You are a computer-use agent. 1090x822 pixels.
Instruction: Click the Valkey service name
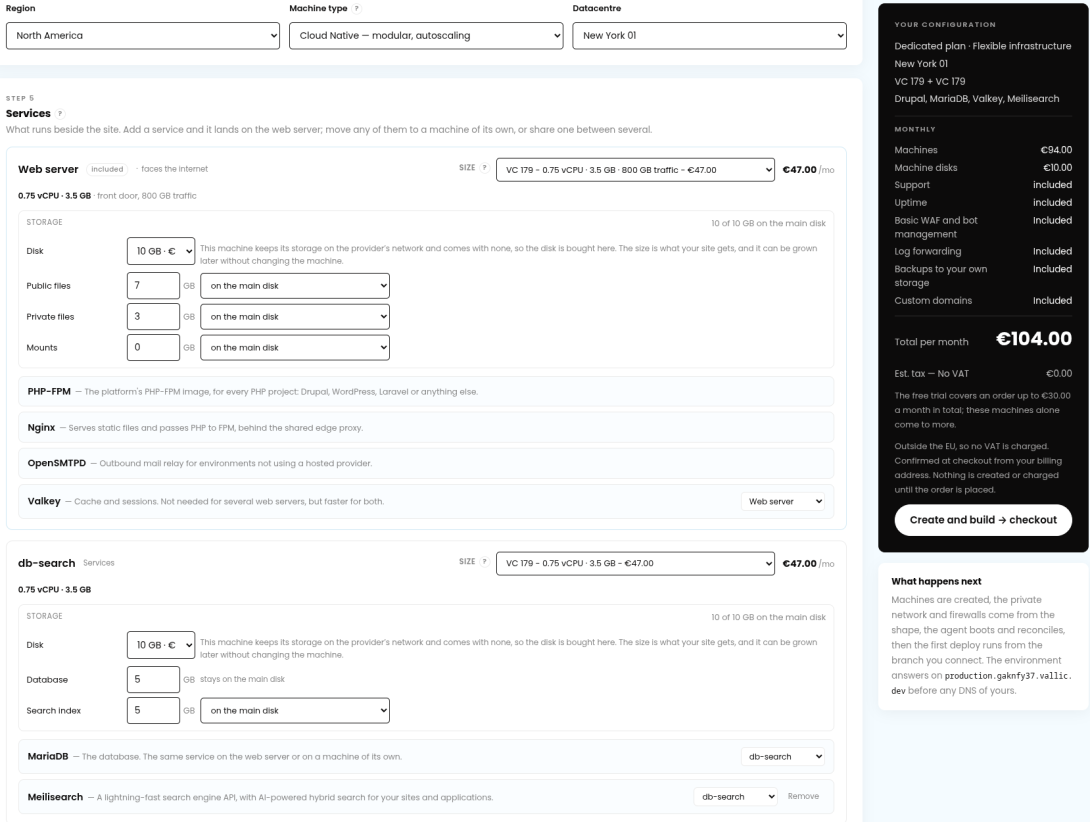[x=44, y=501]
